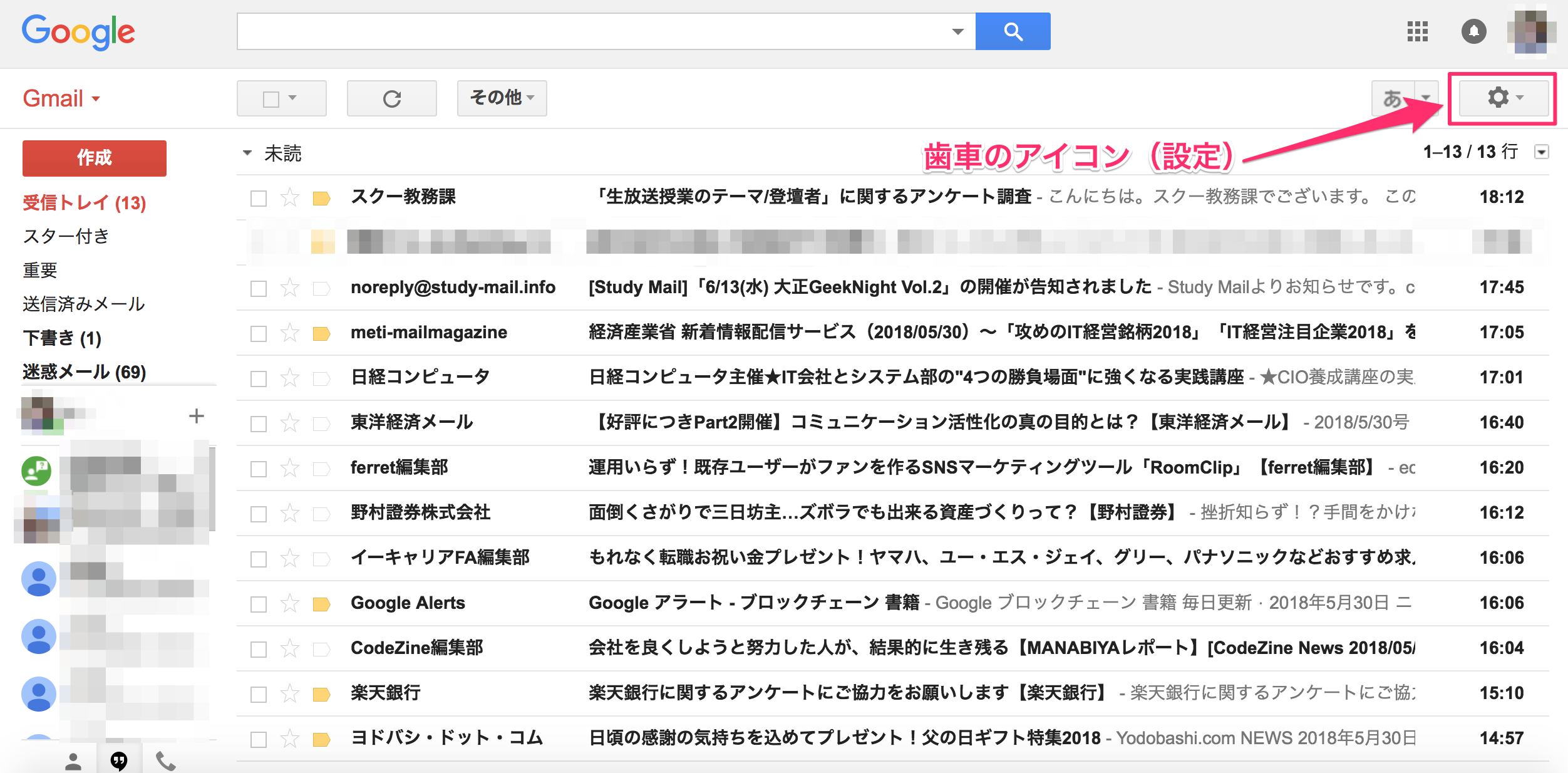Image resolution: width=1568 pixels, height=773 pixels.
Task: Open 下書き (1) folder
Action: click(62, 338)
